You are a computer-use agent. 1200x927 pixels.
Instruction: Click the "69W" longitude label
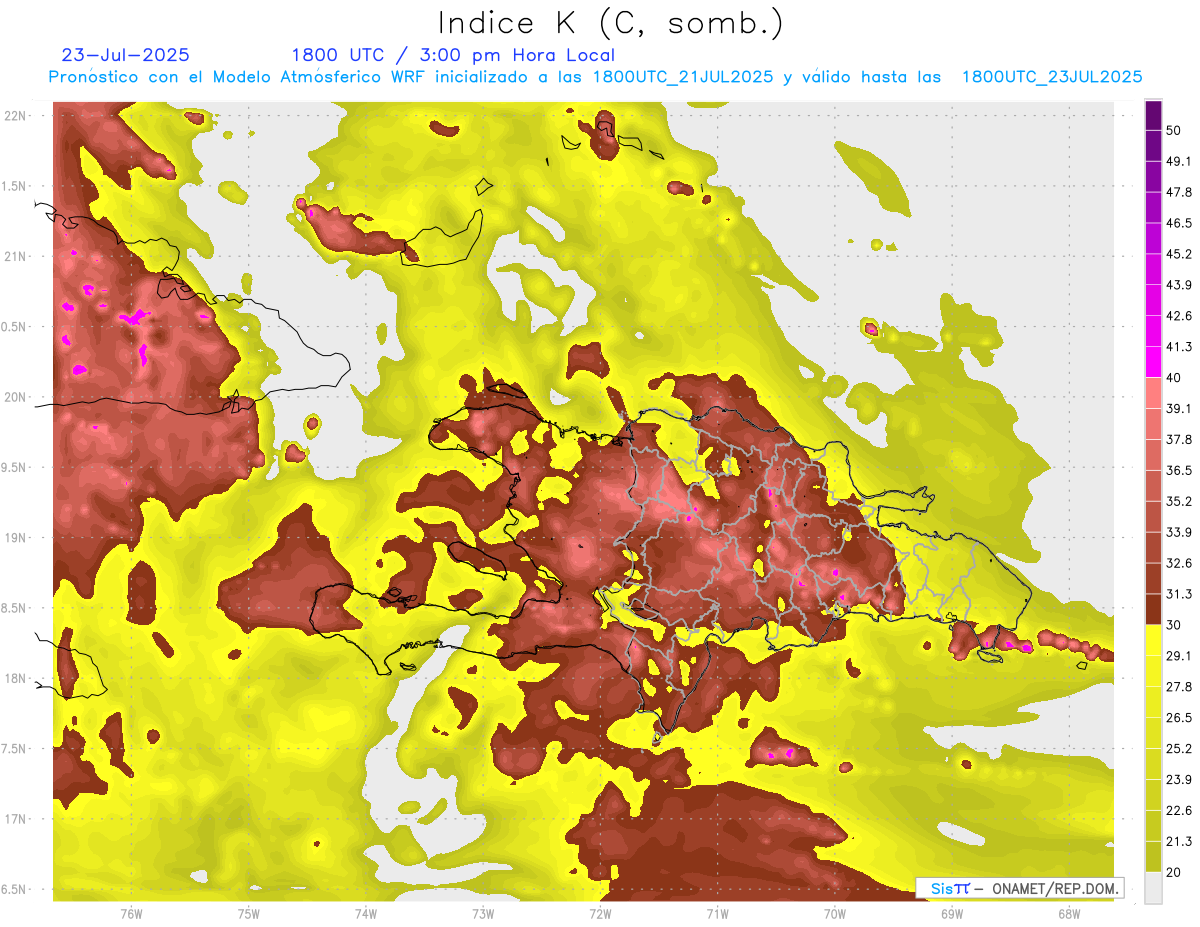[x=952, y=914]
